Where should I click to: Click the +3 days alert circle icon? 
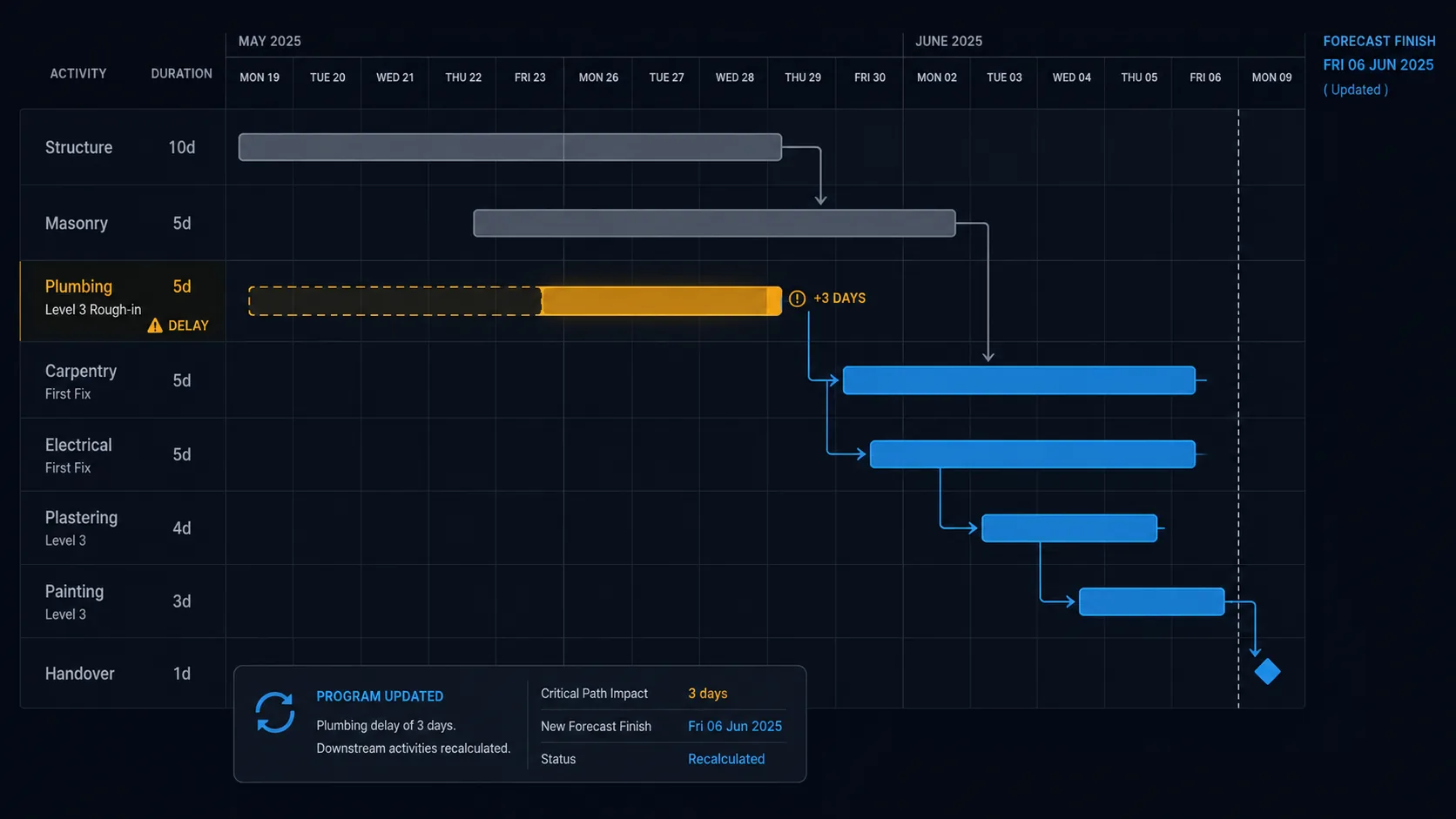click(x=797, y=299)
